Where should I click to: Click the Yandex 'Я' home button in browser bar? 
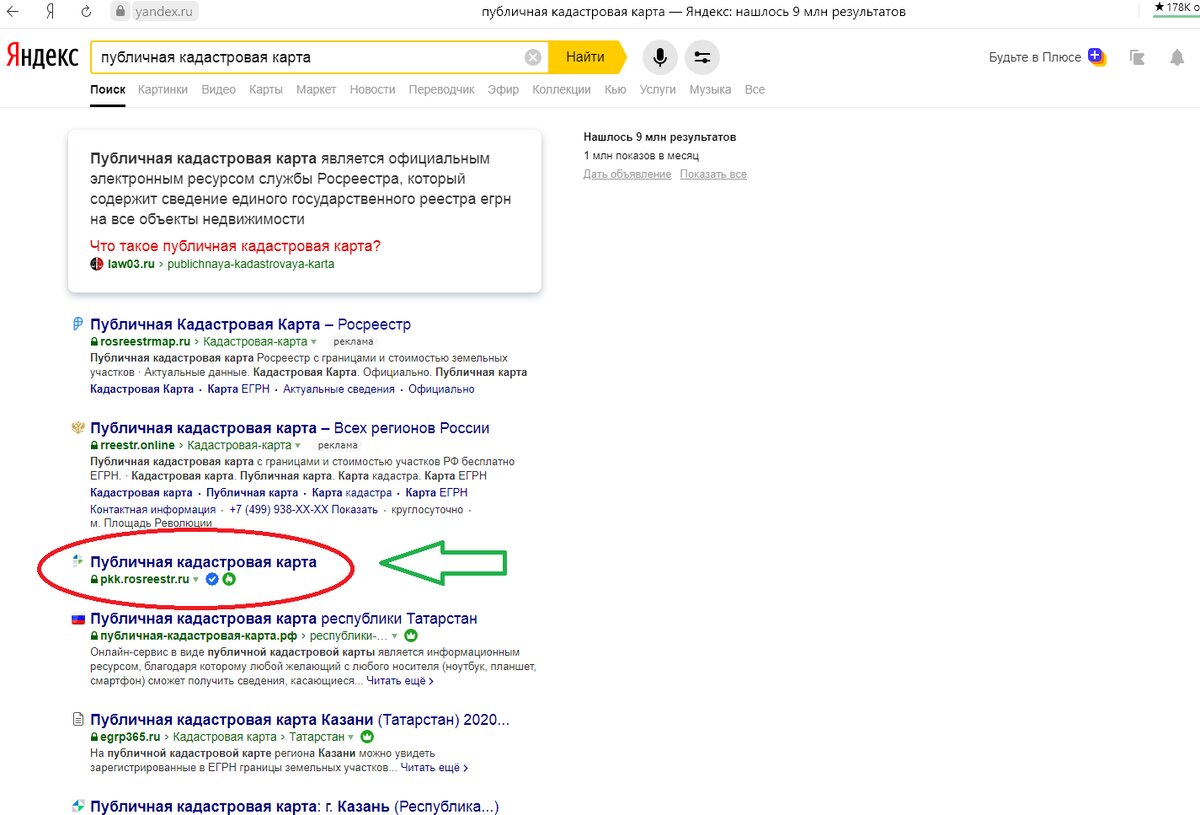pos(51,12)
